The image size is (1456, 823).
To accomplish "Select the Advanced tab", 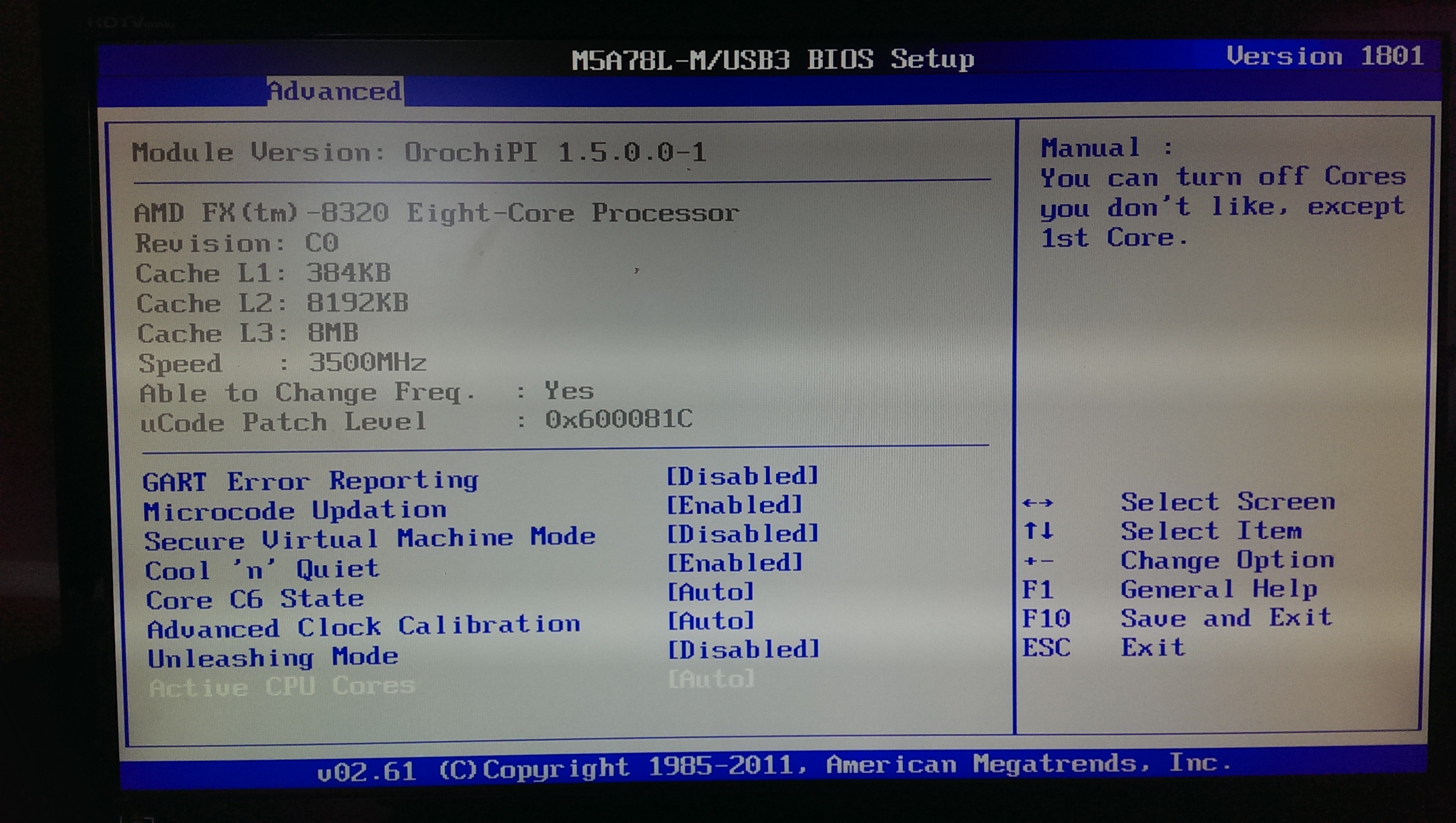I will (x=334, y=92).
